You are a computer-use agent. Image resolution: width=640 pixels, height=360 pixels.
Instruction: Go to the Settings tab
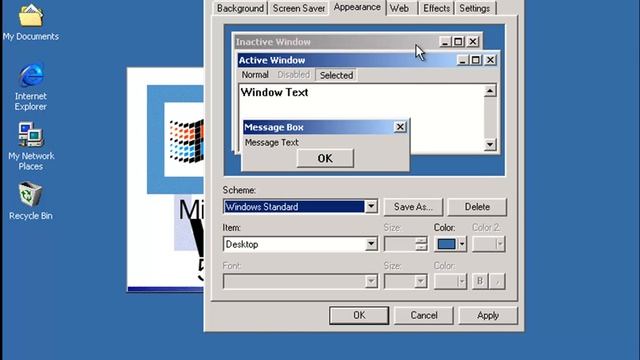point(475,8)
